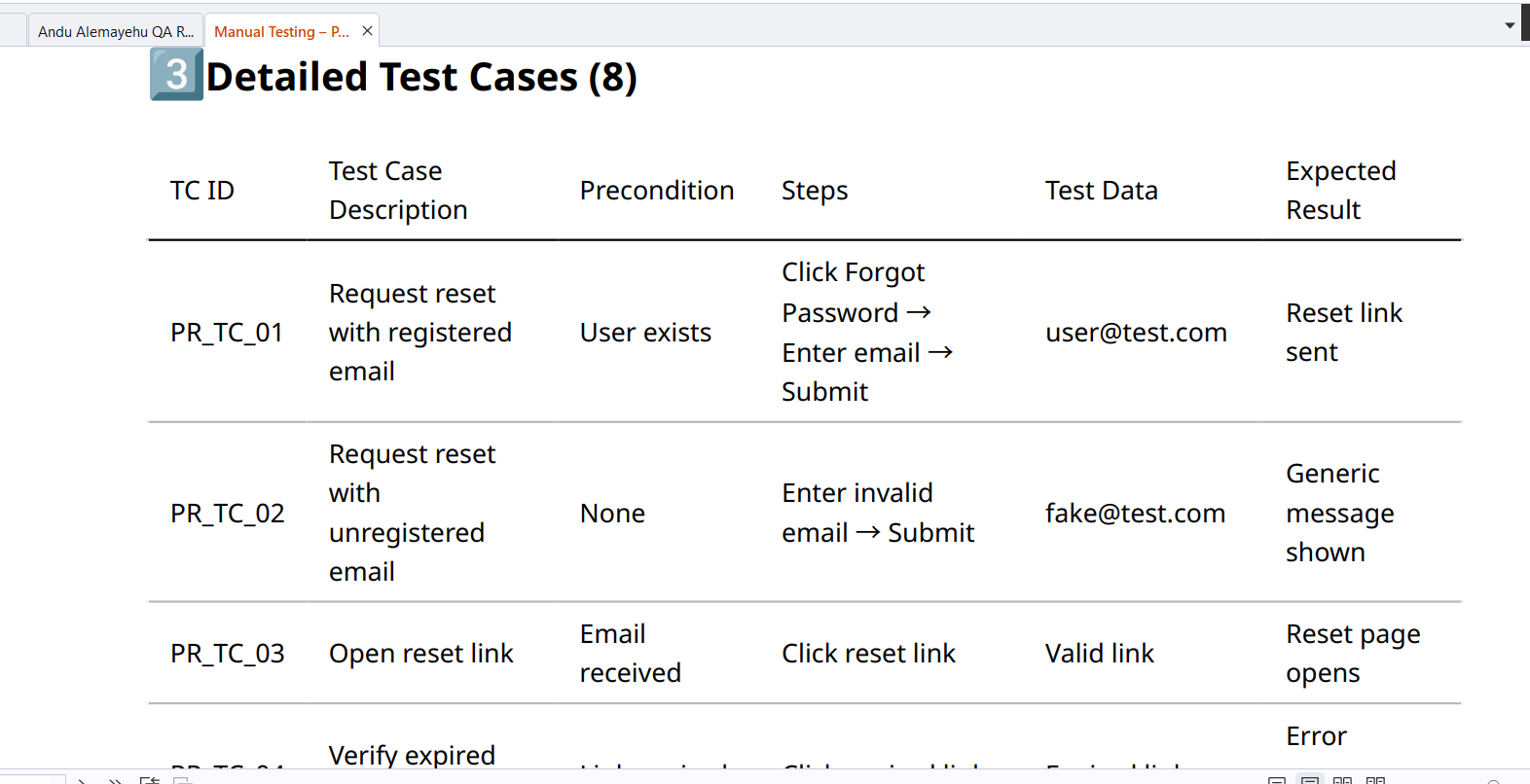The width and height of the screenshot is (1530, 784).
Task: Click the fake@test.com email text
Action: pos(1135,514)
